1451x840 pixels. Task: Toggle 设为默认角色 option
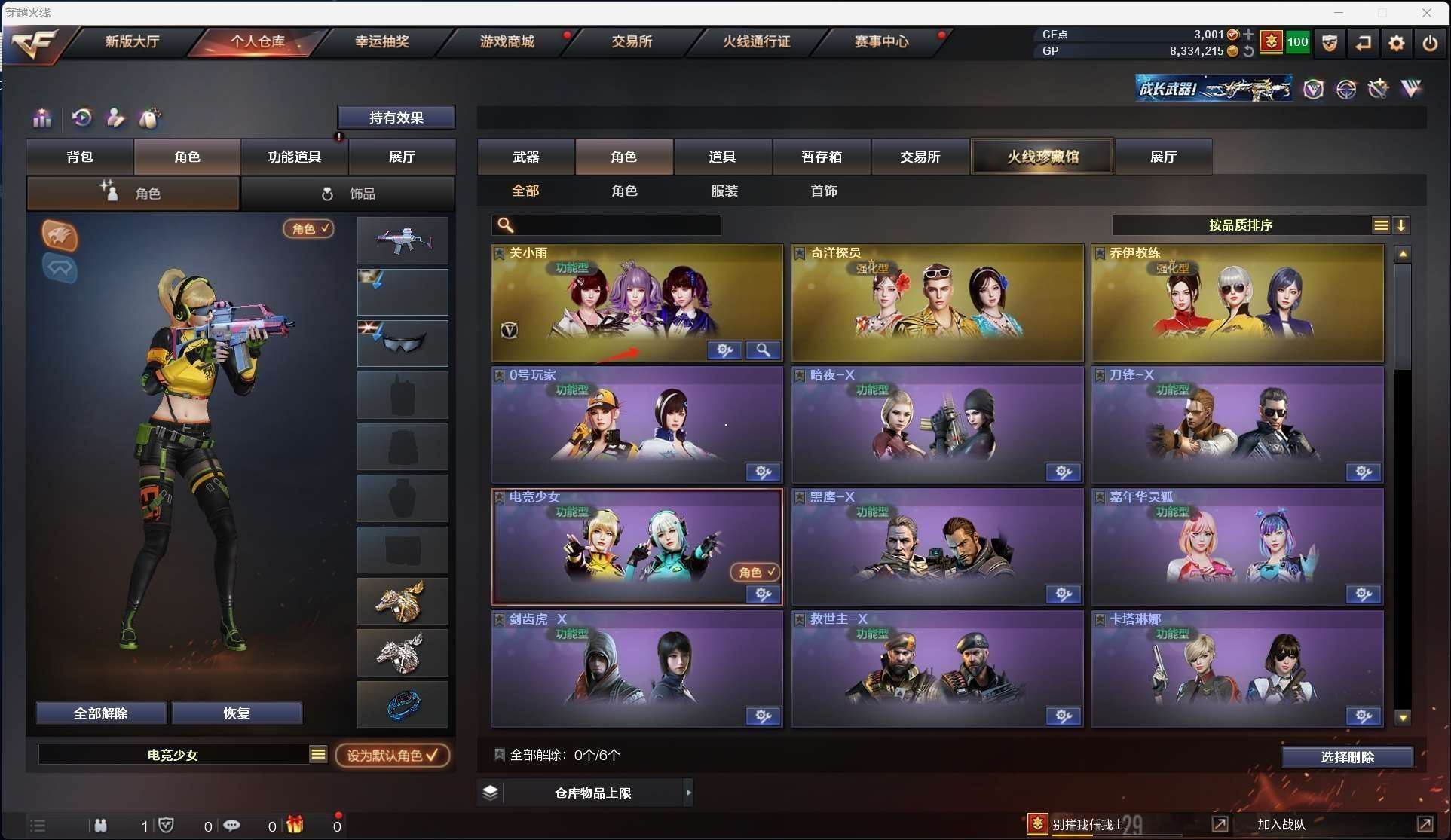tap(391, 756)
